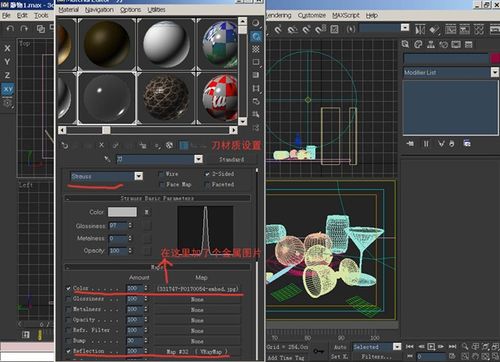Enable the Metalness map checkbox
Image resolution: width=500 pixels, height=362 pixels.
point(68,309)
